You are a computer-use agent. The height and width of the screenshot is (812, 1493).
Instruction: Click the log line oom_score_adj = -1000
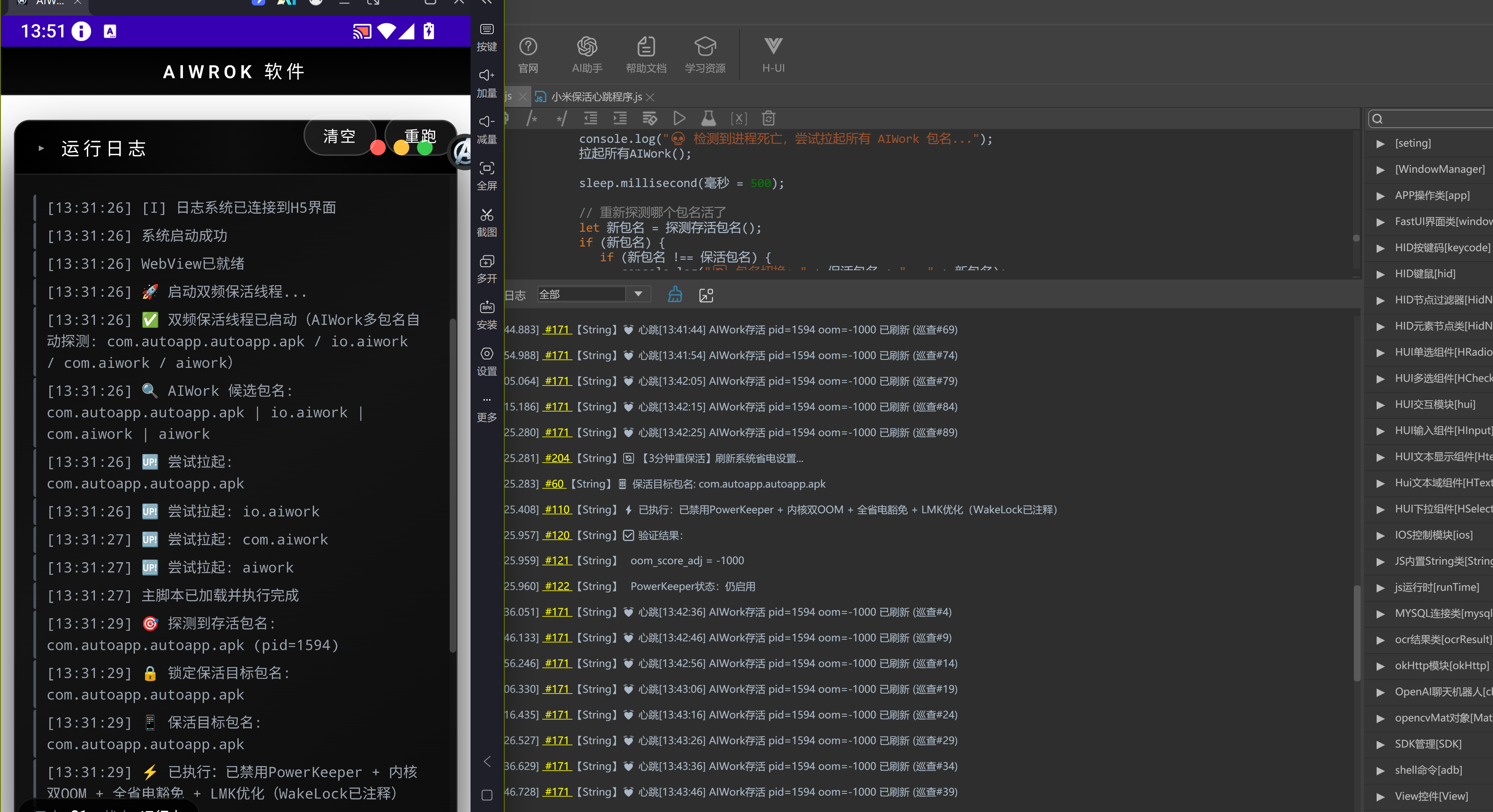[687, 560]
